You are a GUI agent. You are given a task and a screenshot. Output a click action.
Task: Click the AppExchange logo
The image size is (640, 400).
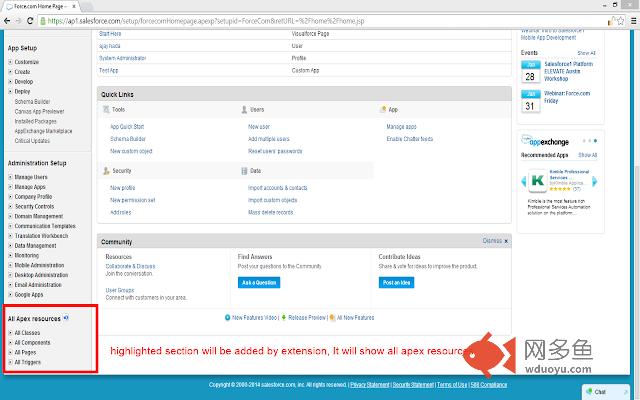tap(545, 141)
